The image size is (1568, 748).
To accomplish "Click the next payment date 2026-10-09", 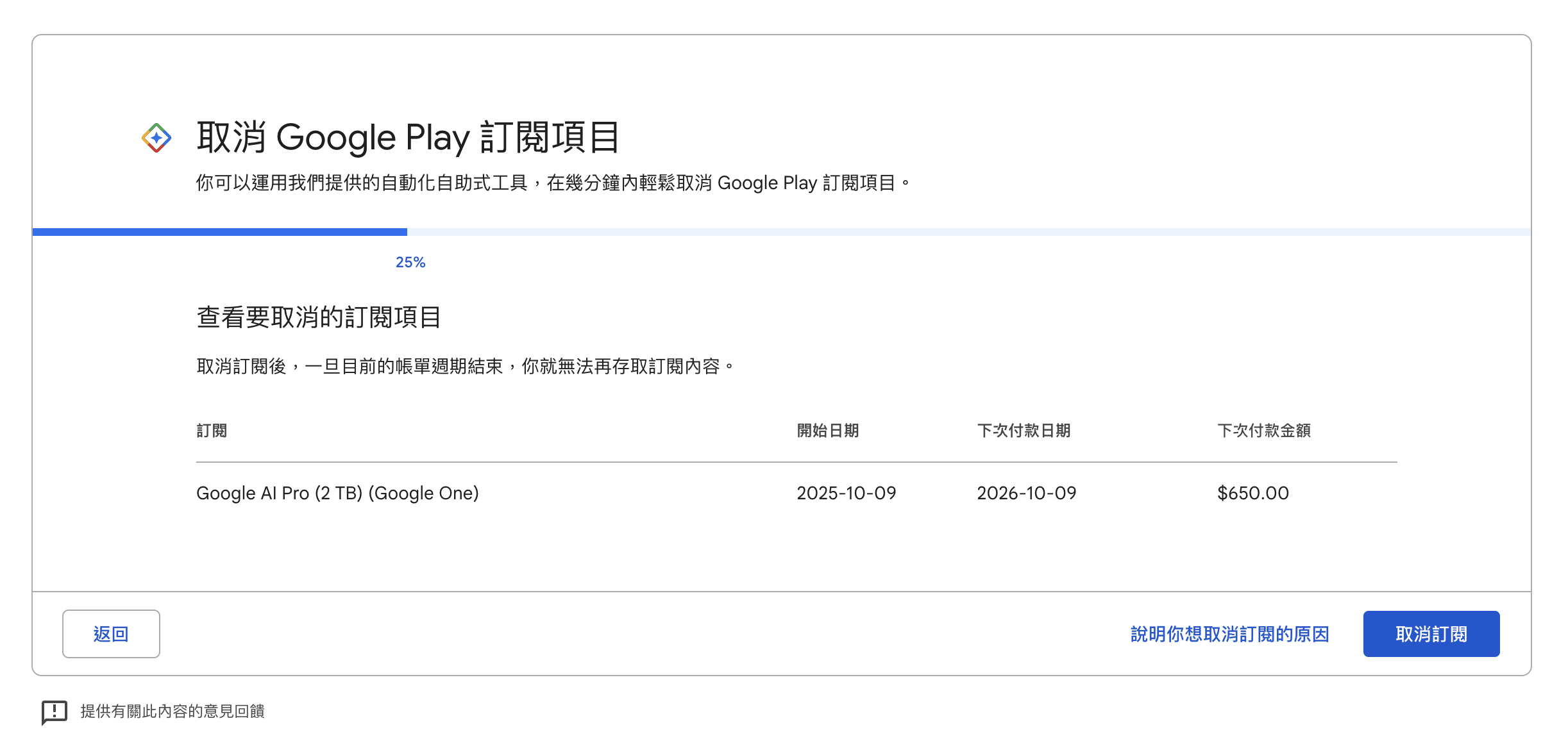I will point(1027,493).
